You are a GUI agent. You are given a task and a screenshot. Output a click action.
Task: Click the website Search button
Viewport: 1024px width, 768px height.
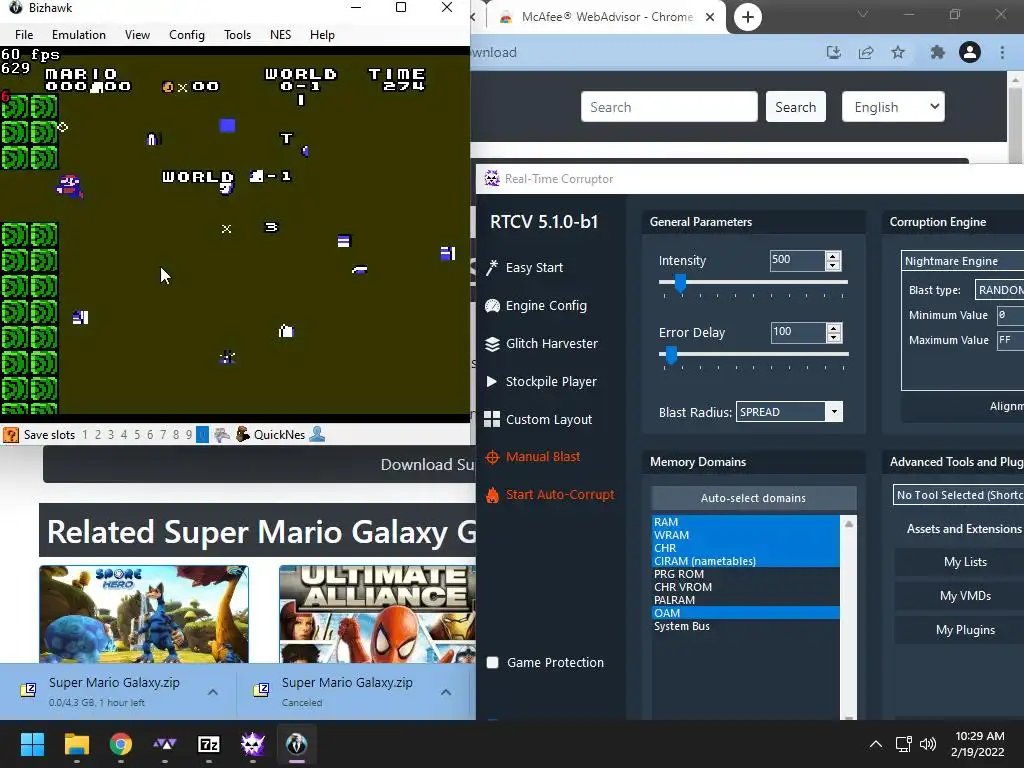[795, 106]
